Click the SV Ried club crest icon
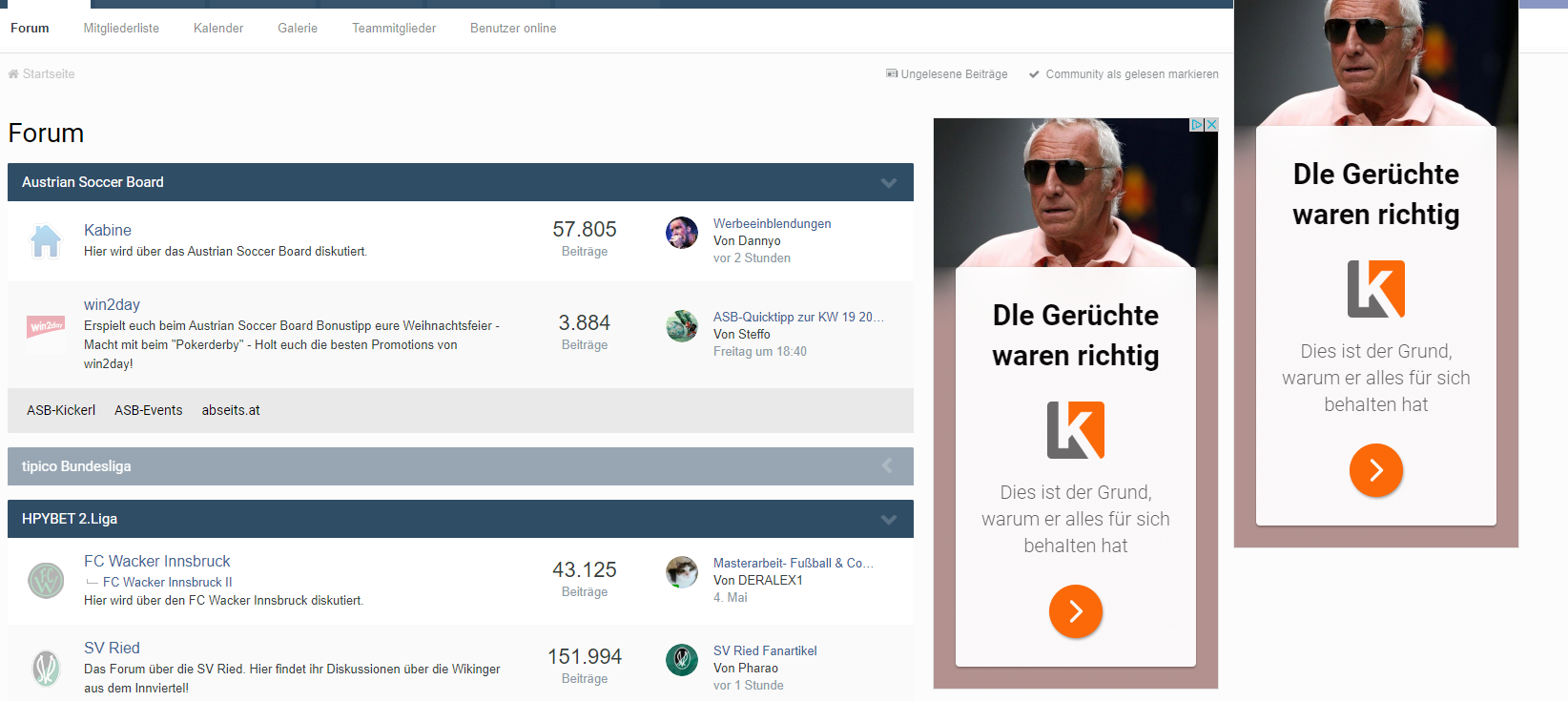Viewport: 1568px width, 701px height. click(x=46, y=669)
